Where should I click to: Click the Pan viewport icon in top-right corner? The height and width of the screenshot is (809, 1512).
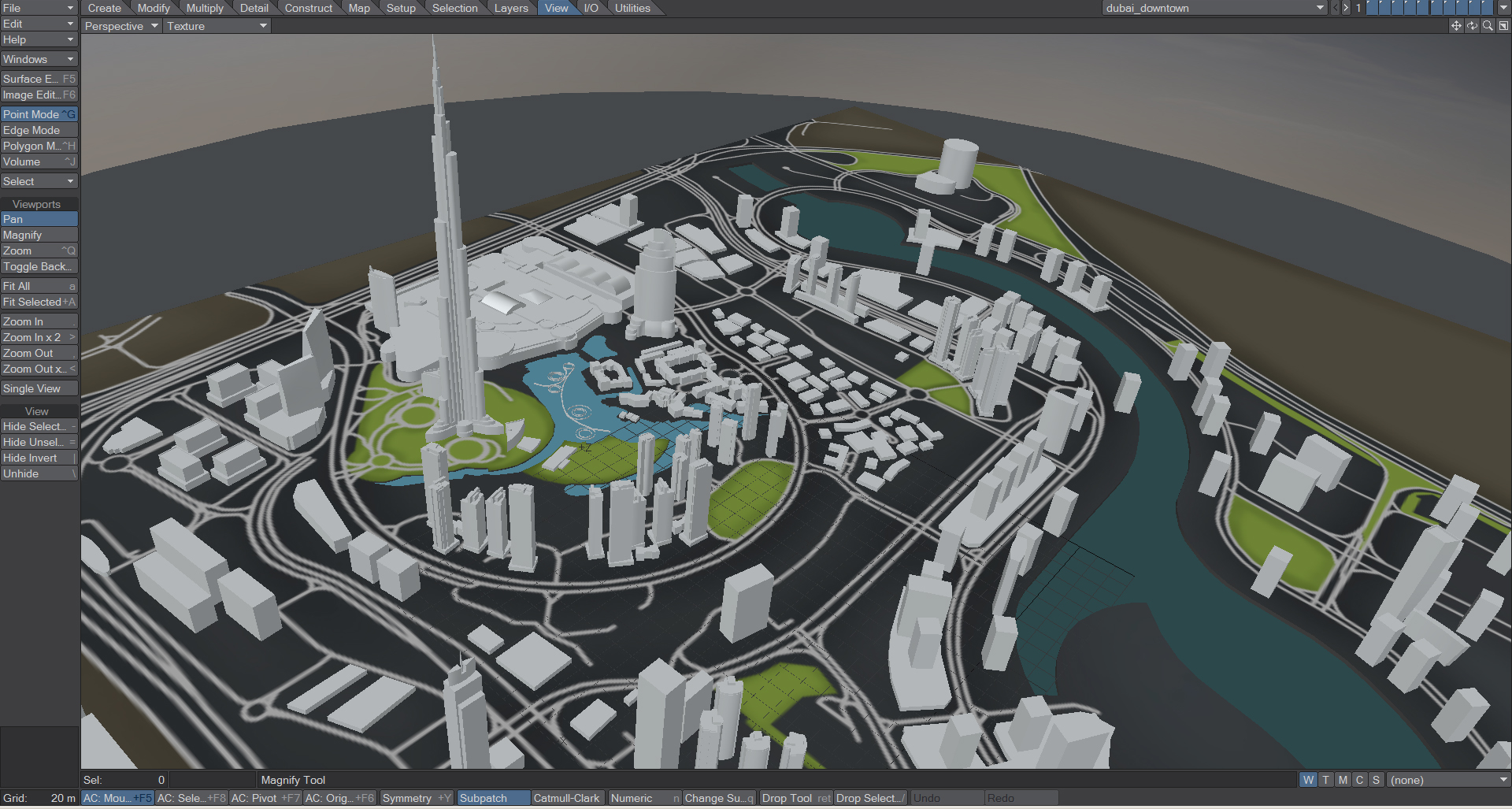pyautogui.click(x=1456, y=24)
